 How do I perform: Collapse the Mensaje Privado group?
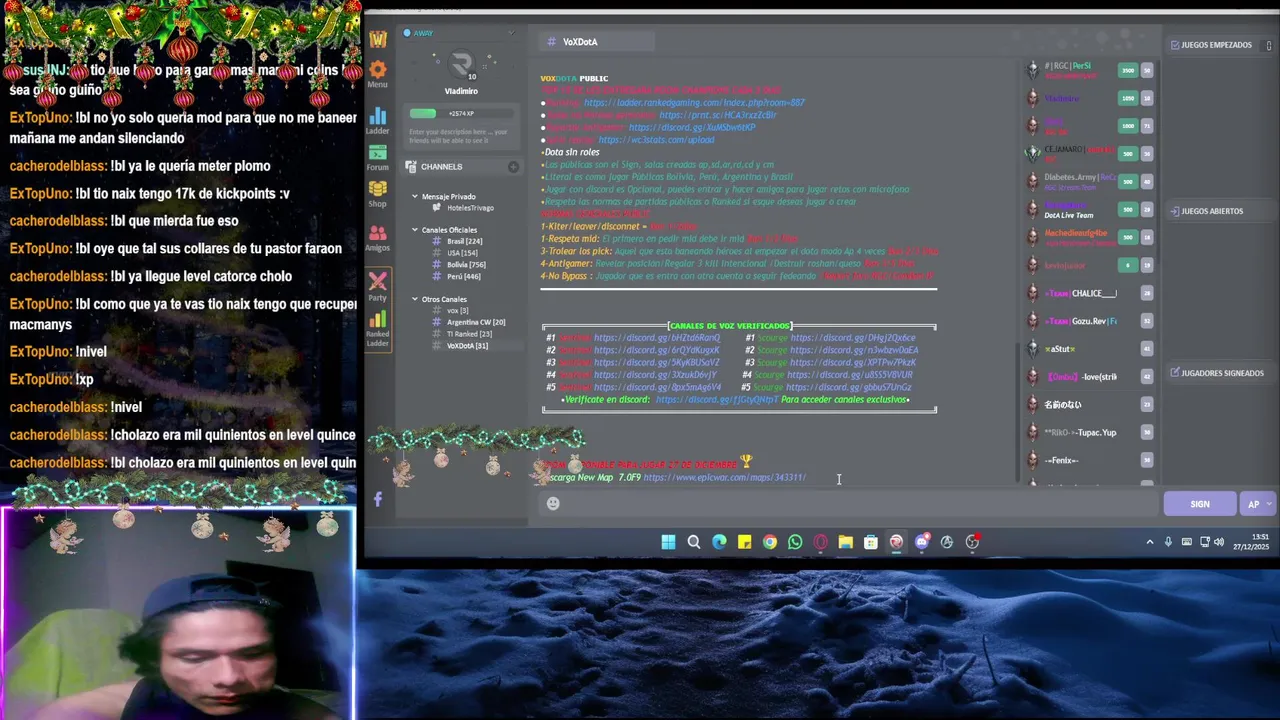click(415, 197)
